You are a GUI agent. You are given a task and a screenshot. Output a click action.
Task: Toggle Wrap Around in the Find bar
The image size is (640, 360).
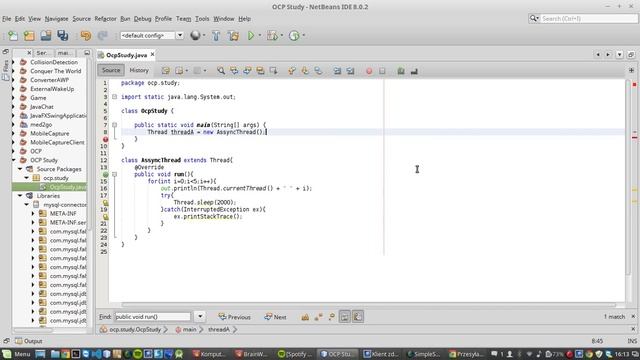tap(358, 317)
